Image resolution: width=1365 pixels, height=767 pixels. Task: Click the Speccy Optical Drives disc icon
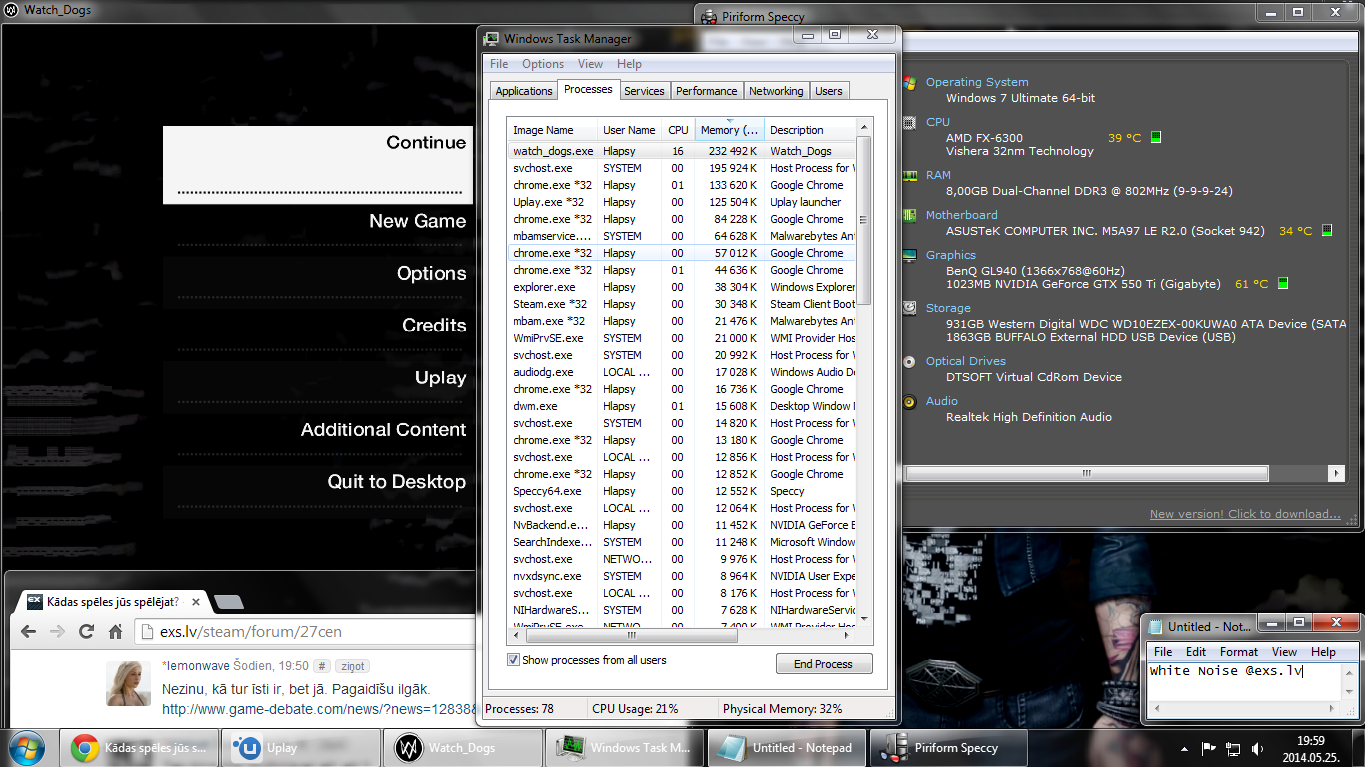point(909,361)
